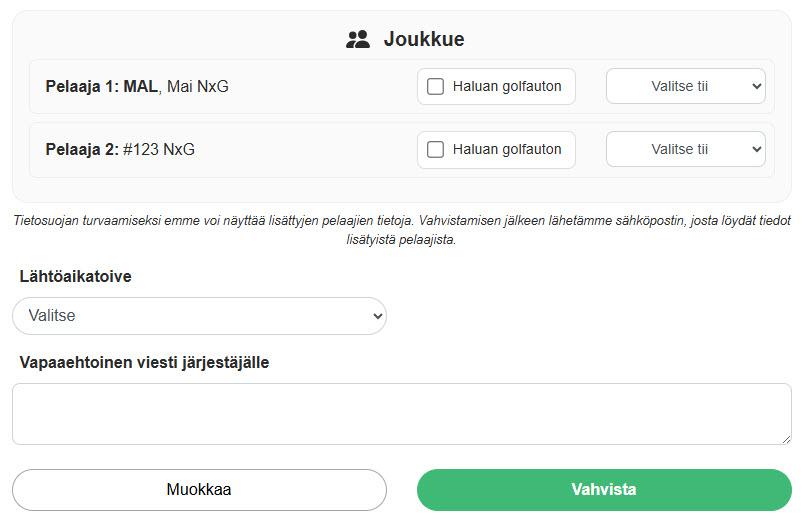809x521 pixels.
Task: Select the 'Pelaaja 1: MAL, Mai NxG' text
Action: pos(137,86)
